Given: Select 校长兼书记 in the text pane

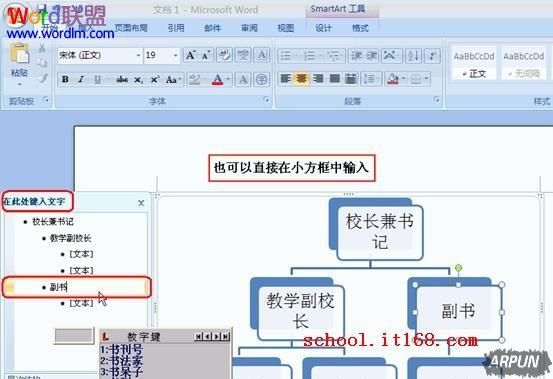Looking at the screenshot, I should tap(53, 221).
